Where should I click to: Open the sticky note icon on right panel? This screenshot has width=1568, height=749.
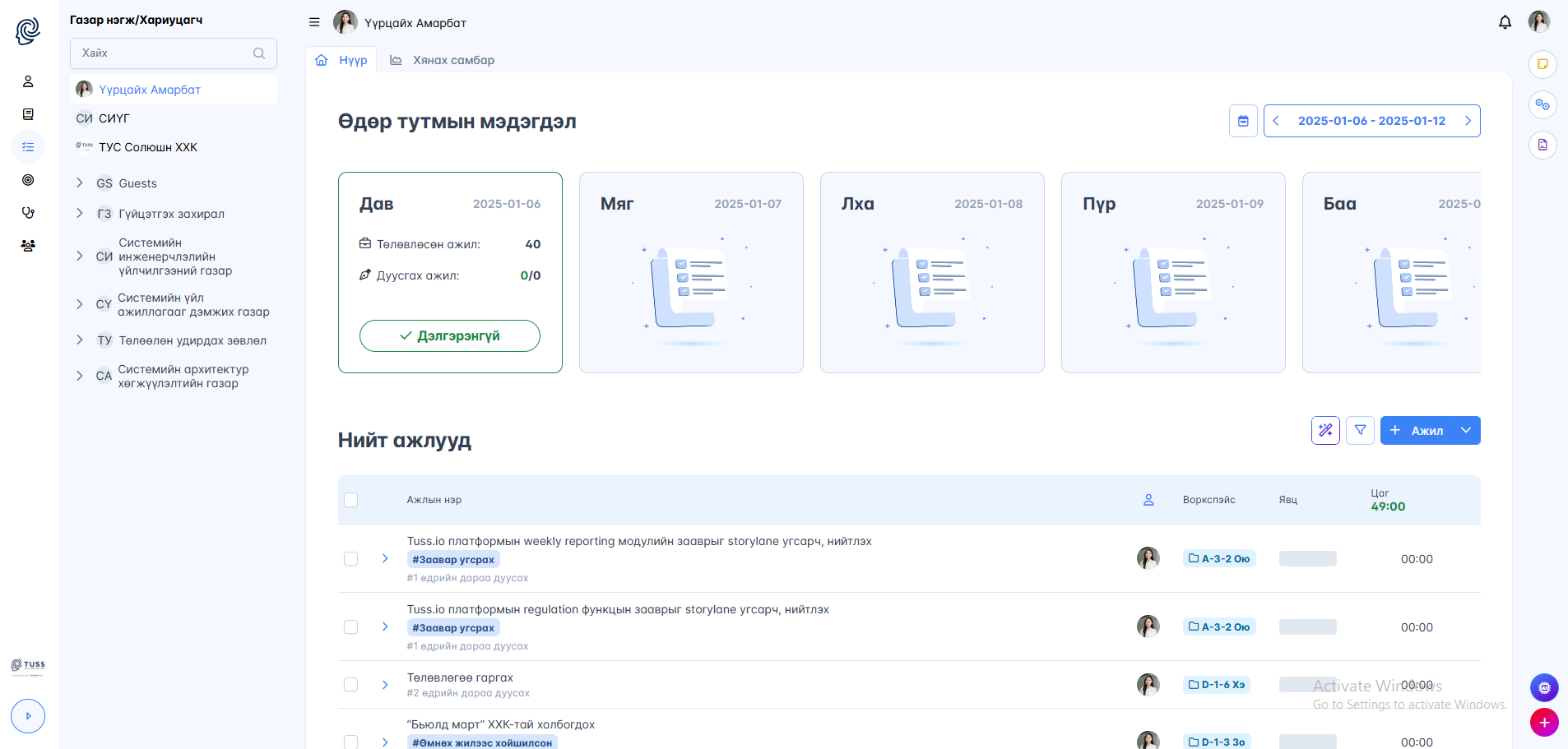tap(1542, 64)
